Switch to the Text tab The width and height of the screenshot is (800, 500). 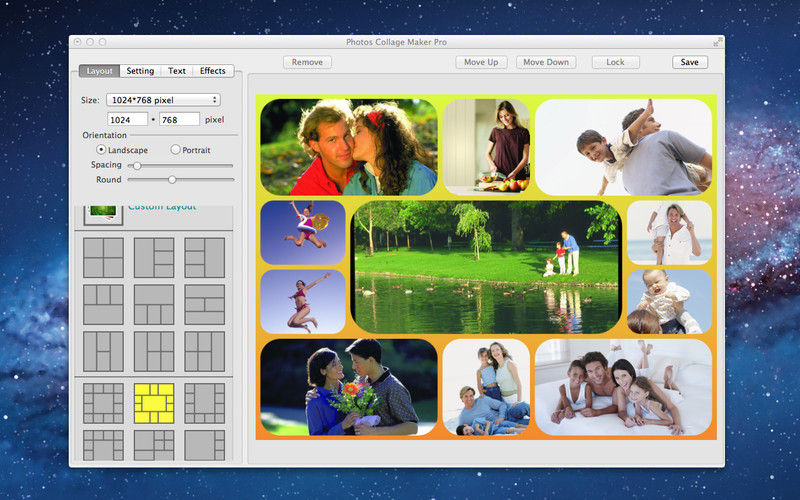[x=177, y=71]
